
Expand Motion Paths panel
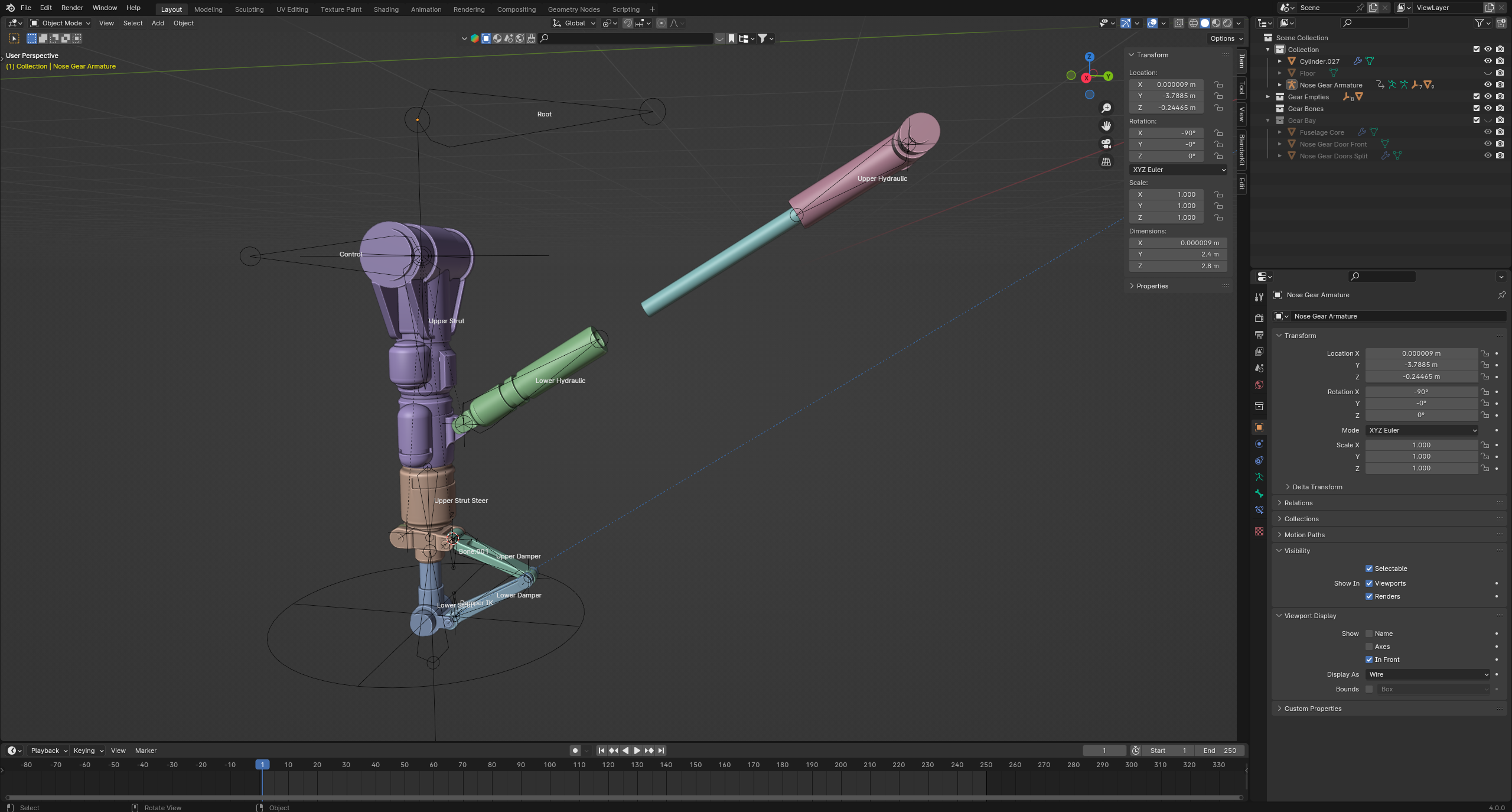point(1304,535)
